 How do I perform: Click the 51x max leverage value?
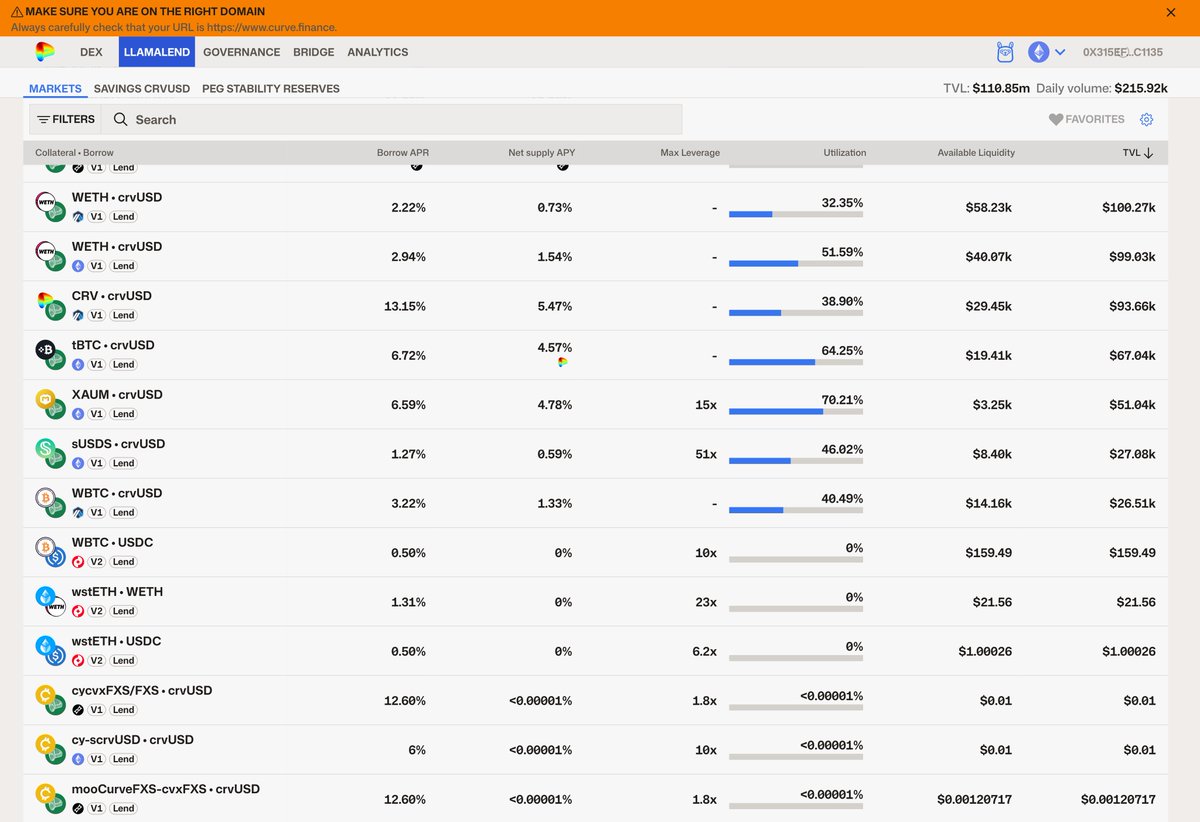click(706, 454)
